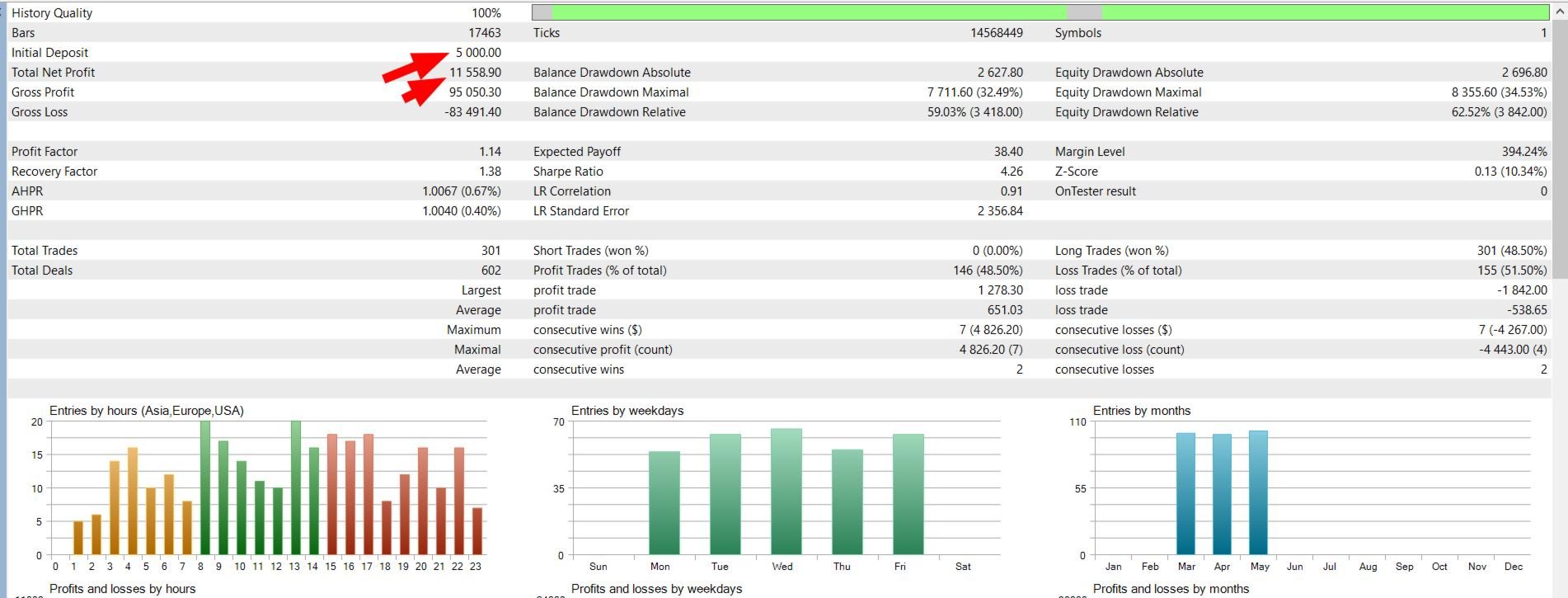Click the "Balance Drawdown Relative" label
Image resolution: width=1568 pixels, height=598 pixels.
point(609,112)
